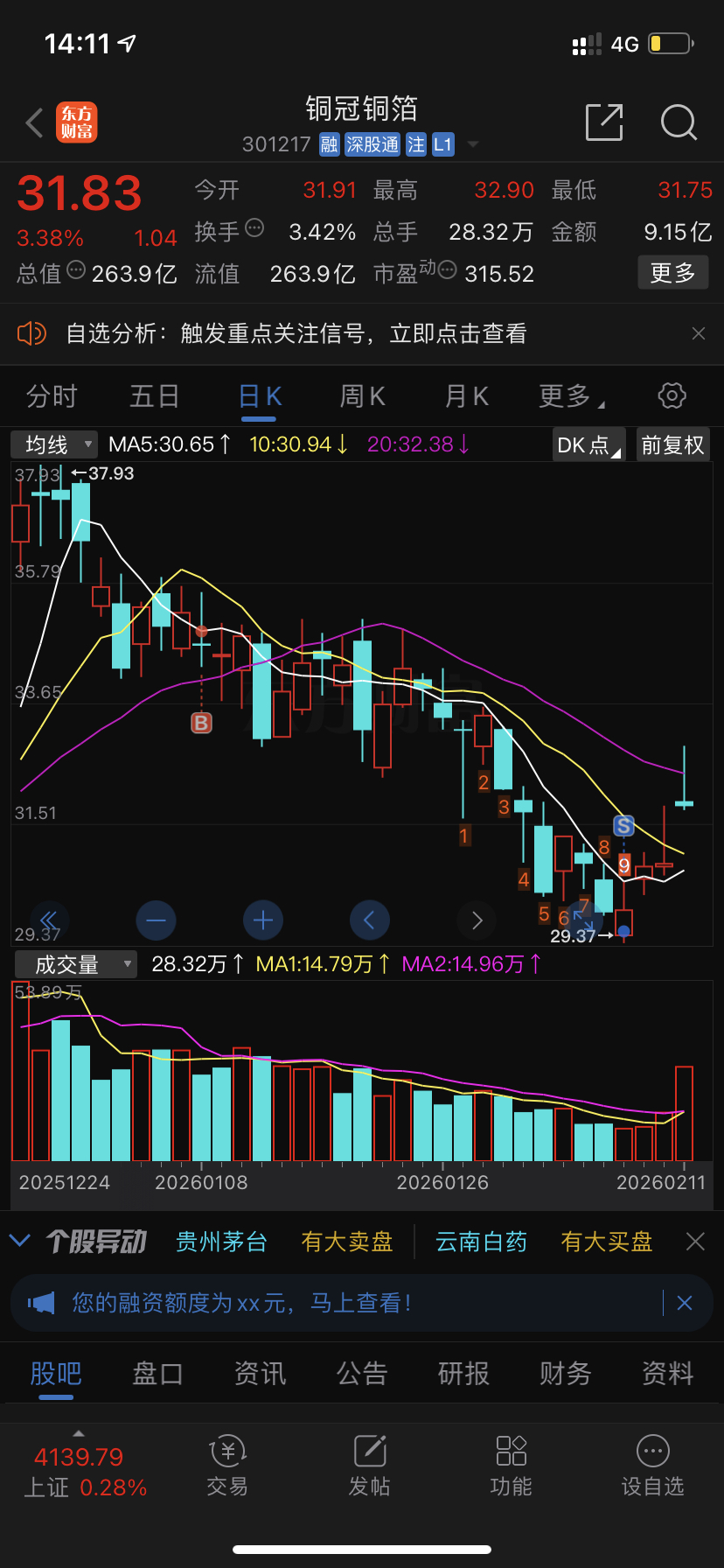Open the search magnifier icon
Screen dimensions: 724x1568
pyautogui.click(x=679, y=122)
